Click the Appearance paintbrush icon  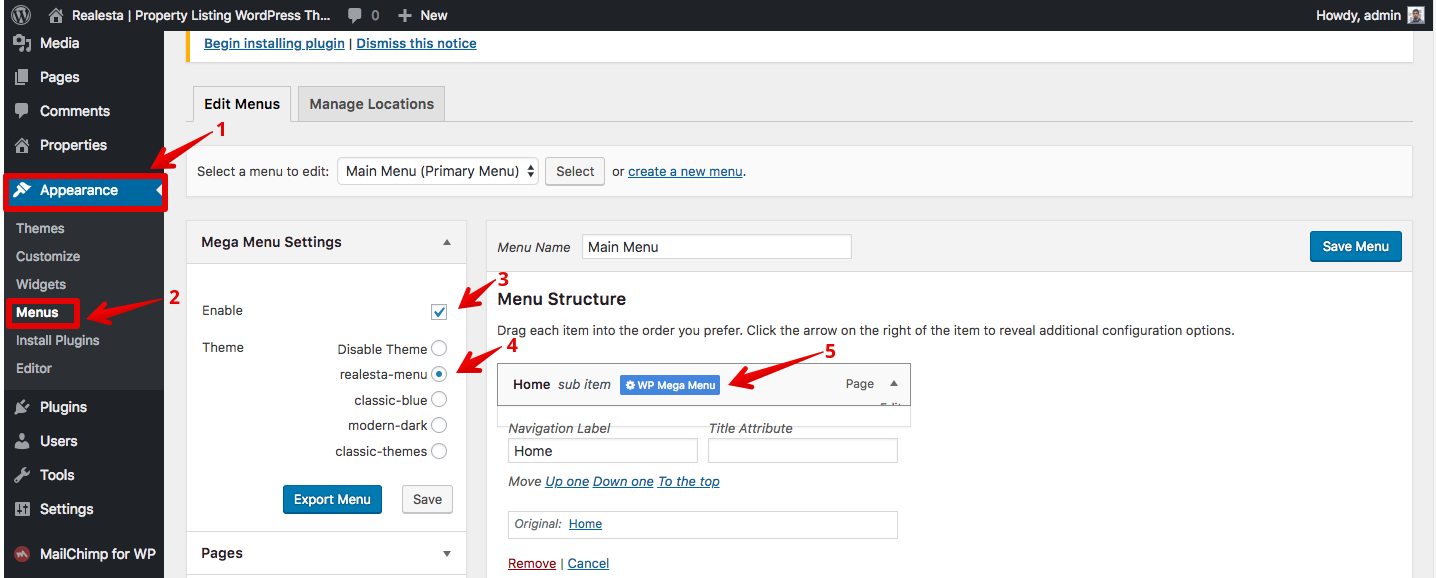click(22, 190)
